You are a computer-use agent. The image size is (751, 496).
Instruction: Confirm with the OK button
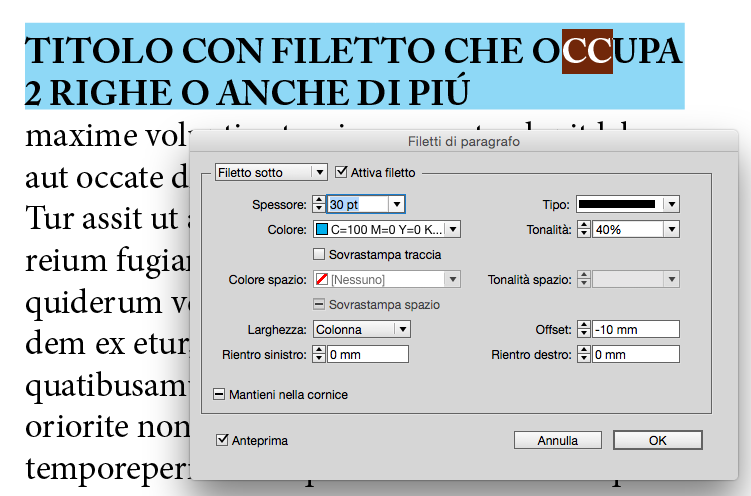coord(658,440)
